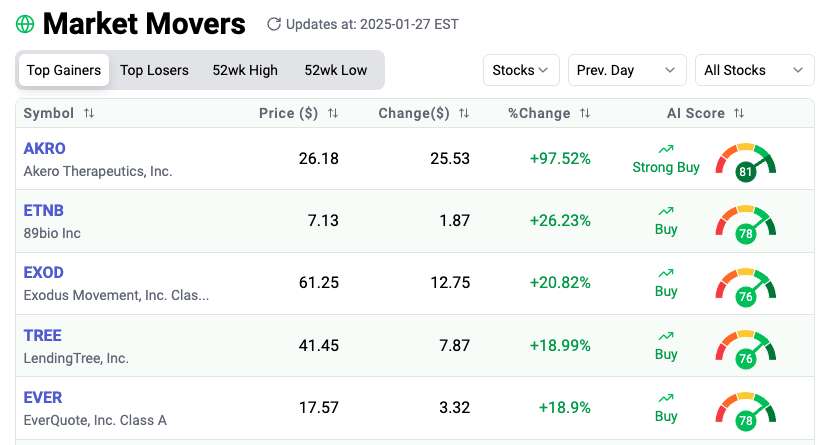This screenshot has width=824, height=445.
Task: Click AKRO's AI score gauge showing 81
Action: point(745,161)
